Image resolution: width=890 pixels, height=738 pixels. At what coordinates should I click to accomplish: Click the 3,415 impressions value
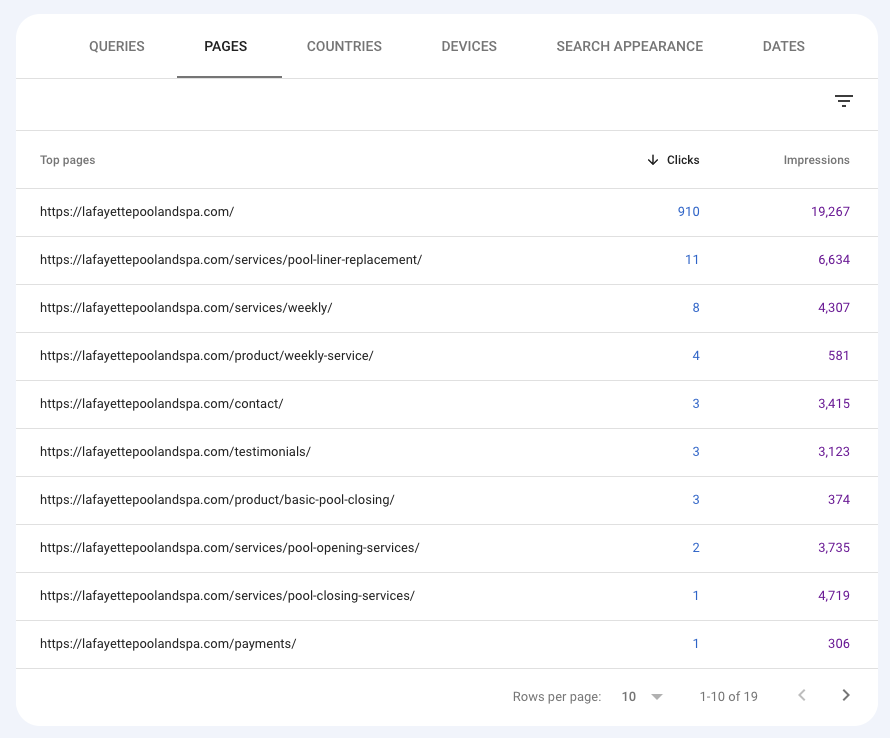pos(834,404)
